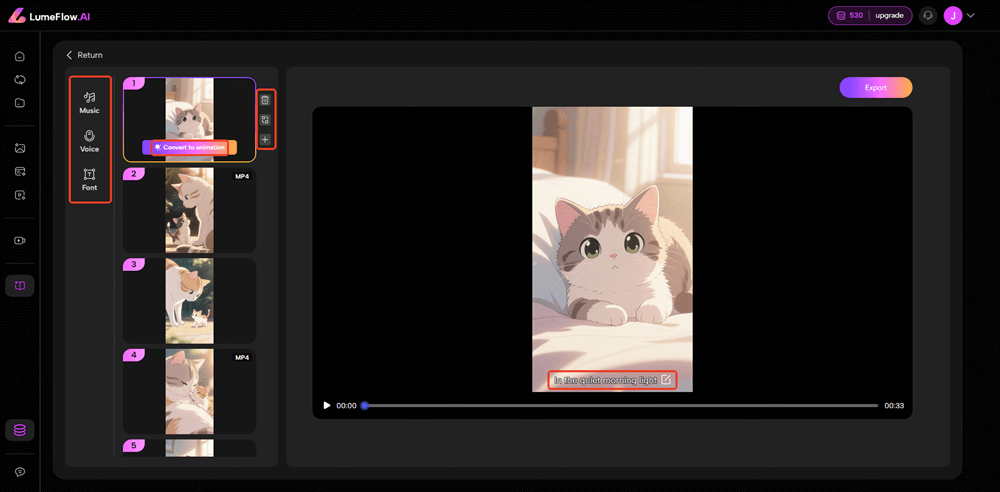Edit the subtitle with pencil icon
This screenshot has height=492, width=1000.
666,380
